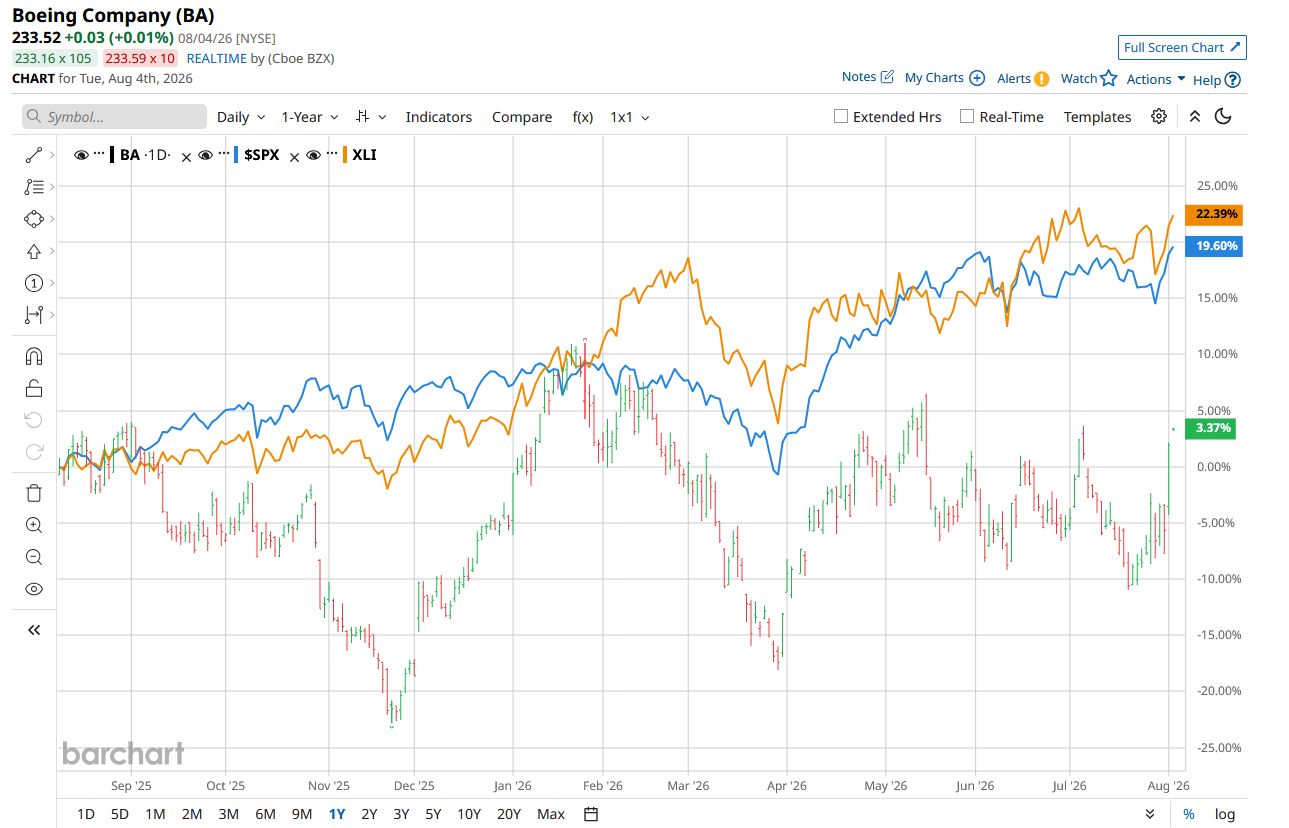Collapse the chart toolbar with double chevron
This screenshot has width=1289, height=828.
1194,116
